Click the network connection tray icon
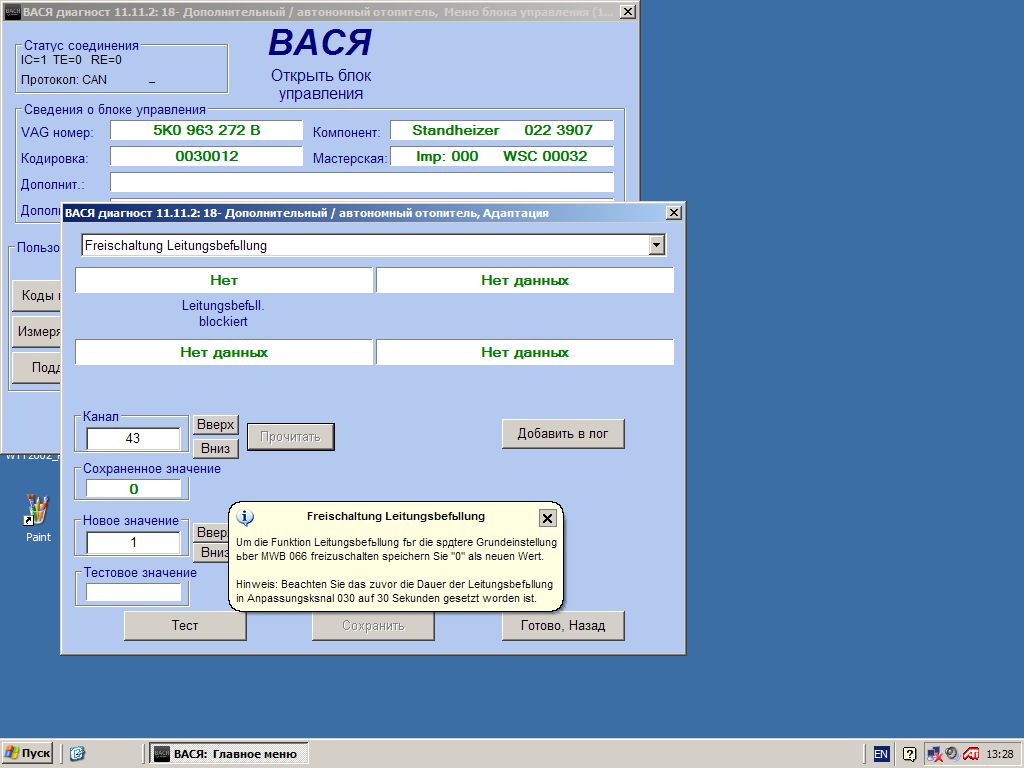The image size is (1024, 768). [x=934, y=754]
